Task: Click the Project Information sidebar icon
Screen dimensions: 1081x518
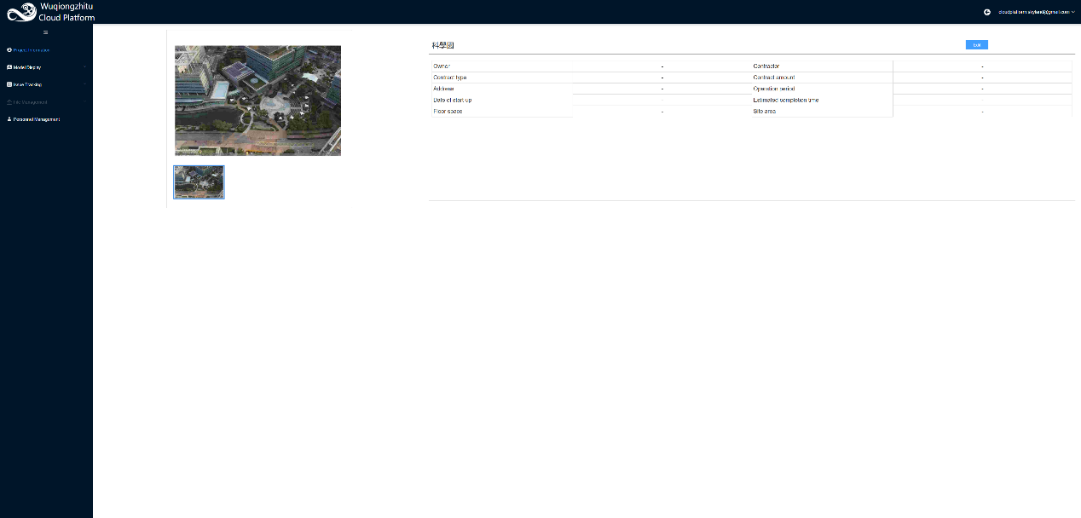Action: coord(9,50)
